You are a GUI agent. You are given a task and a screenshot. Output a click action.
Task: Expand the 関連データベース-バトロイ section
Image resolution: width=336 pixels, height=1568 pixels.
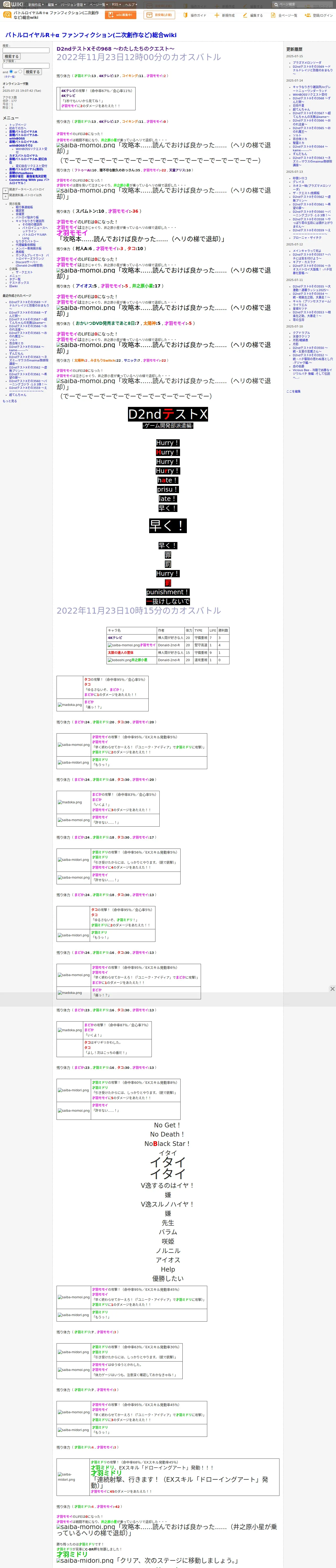click(x=5, y=191)
